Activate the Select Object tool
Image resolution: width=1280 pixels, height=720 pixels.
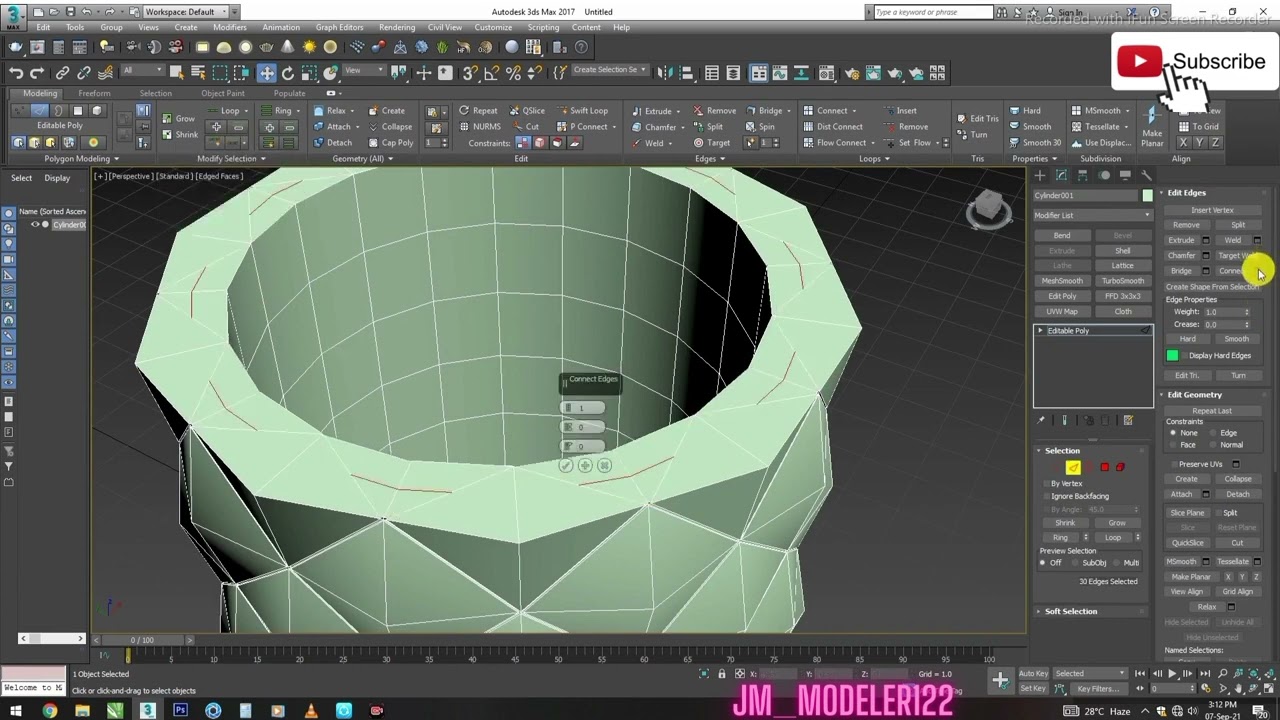(177, 73)
